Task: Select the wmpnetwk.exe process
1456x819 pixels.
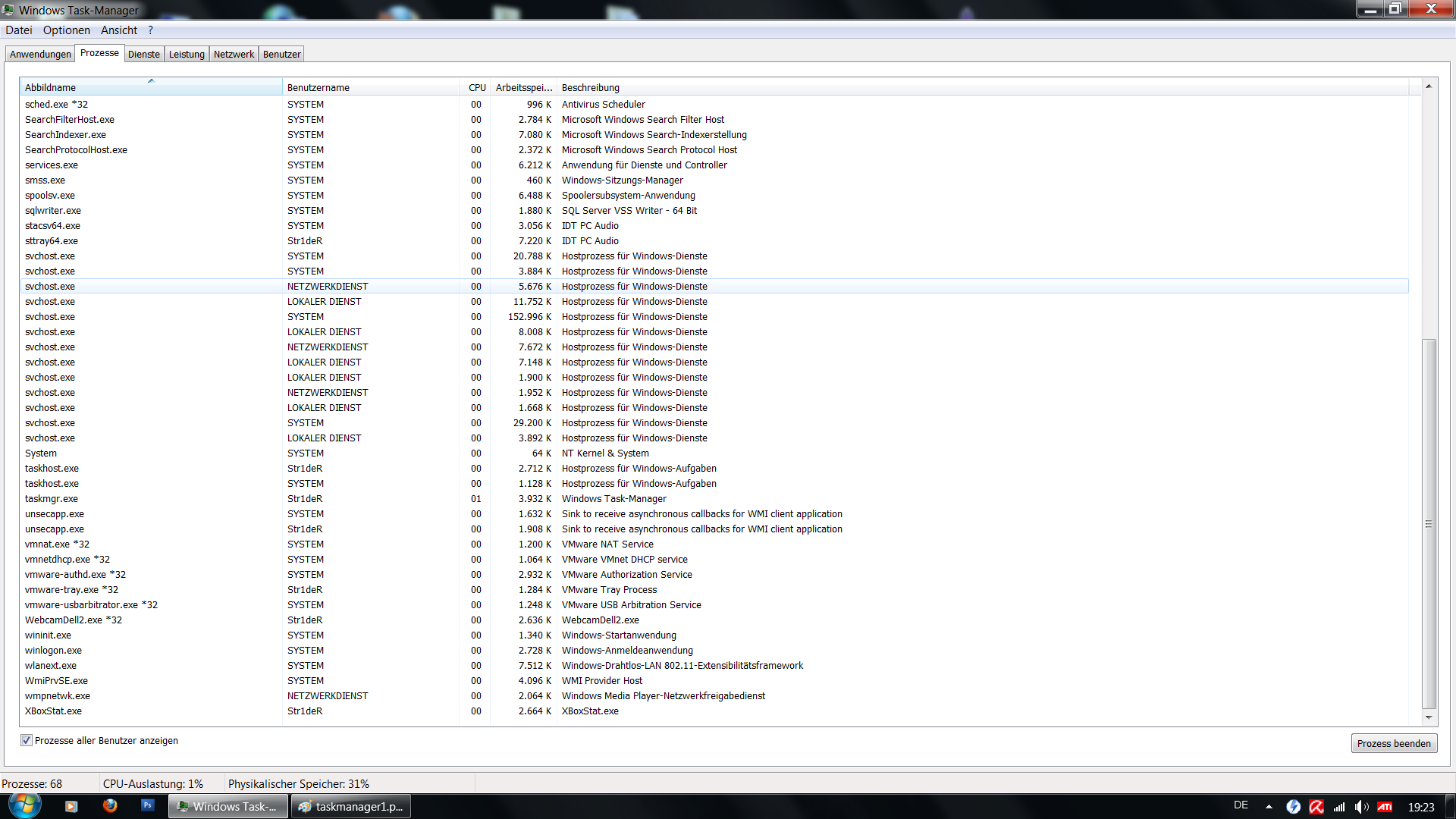Action: coord(714,696)
